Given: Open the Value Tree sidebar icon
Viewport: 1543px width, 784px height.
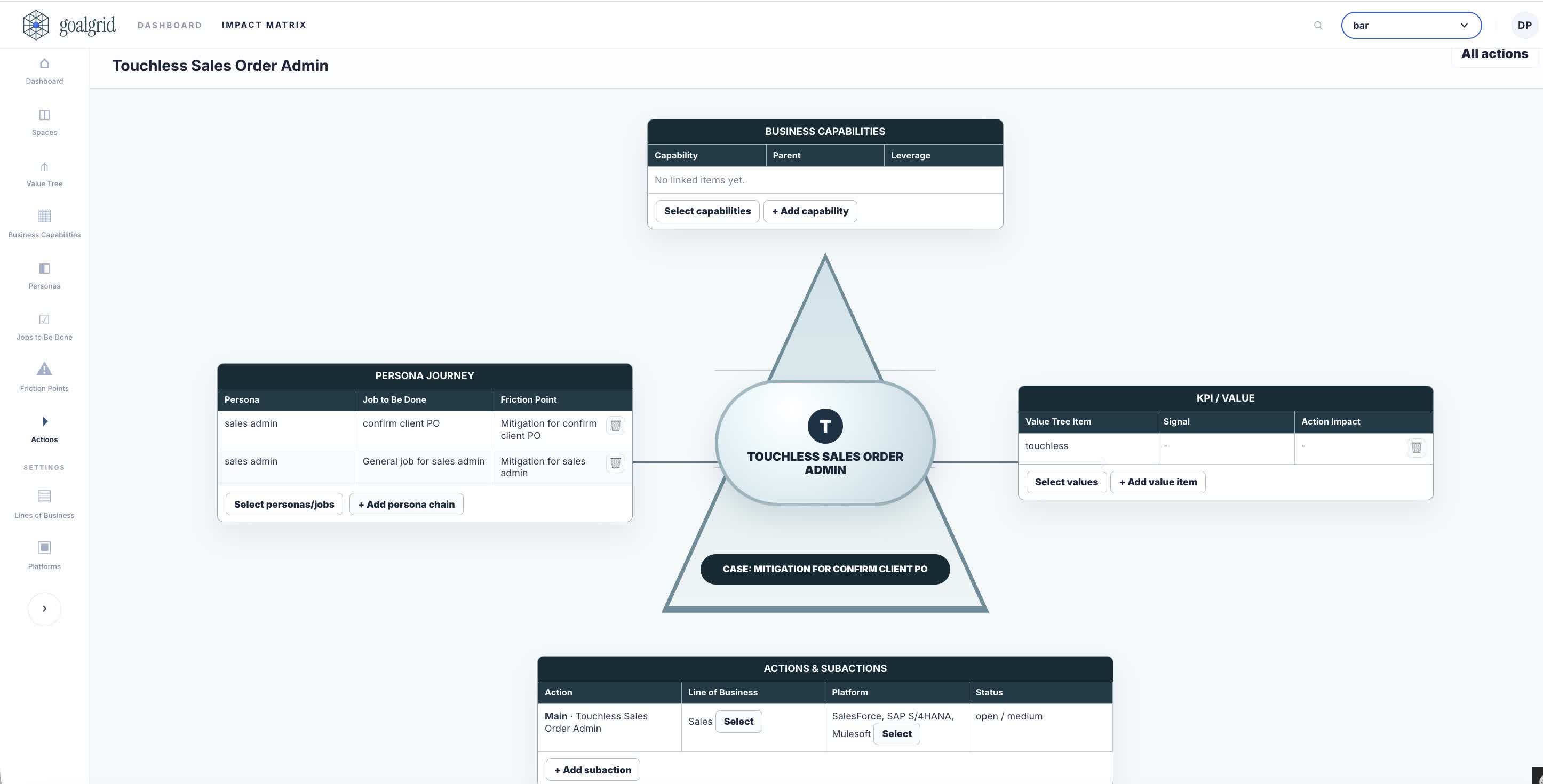Looking at the screenshot, I should point(44,167).
